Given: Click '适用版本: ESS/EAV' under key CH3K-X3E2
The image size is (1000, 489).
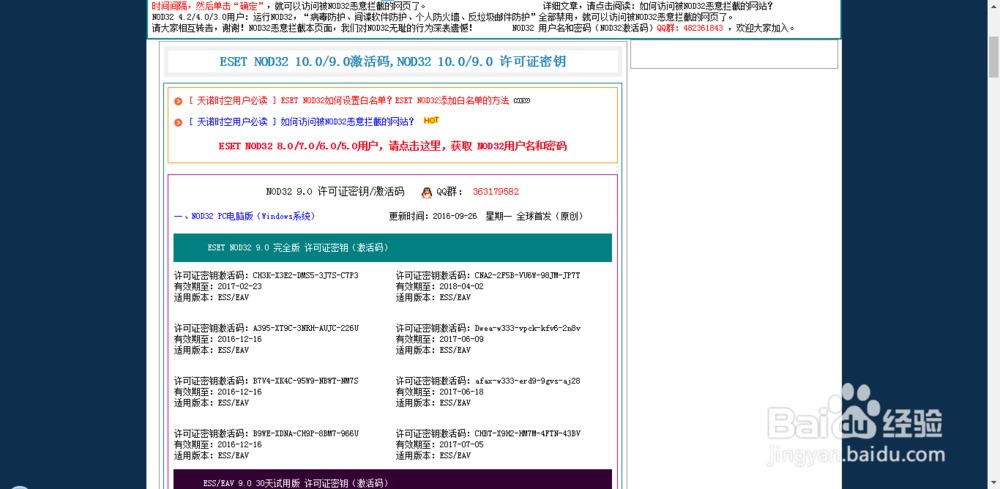Looking at the screenshot, I should click(211, 297).
